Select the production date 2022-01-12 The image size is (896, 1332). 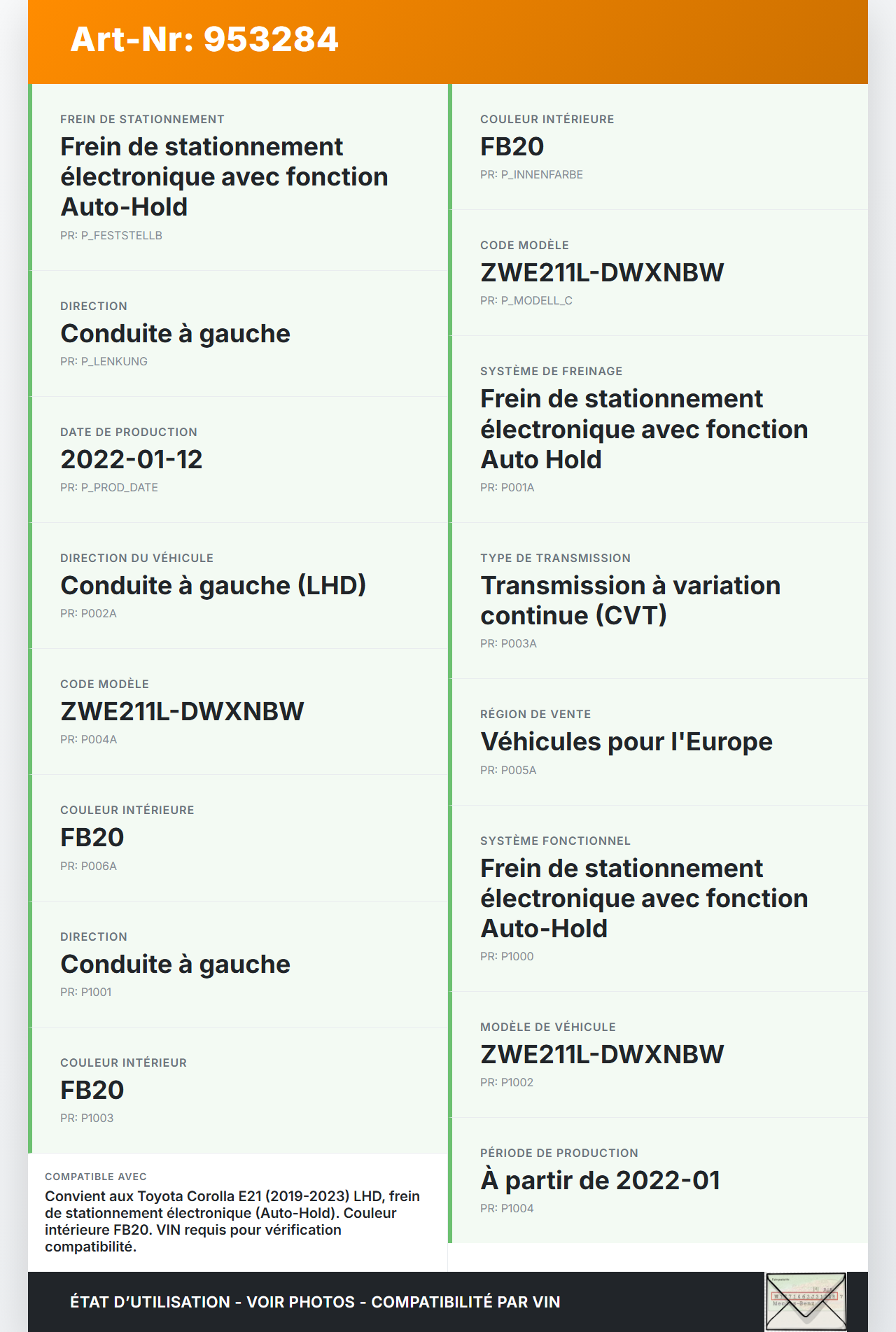(132, 459)
